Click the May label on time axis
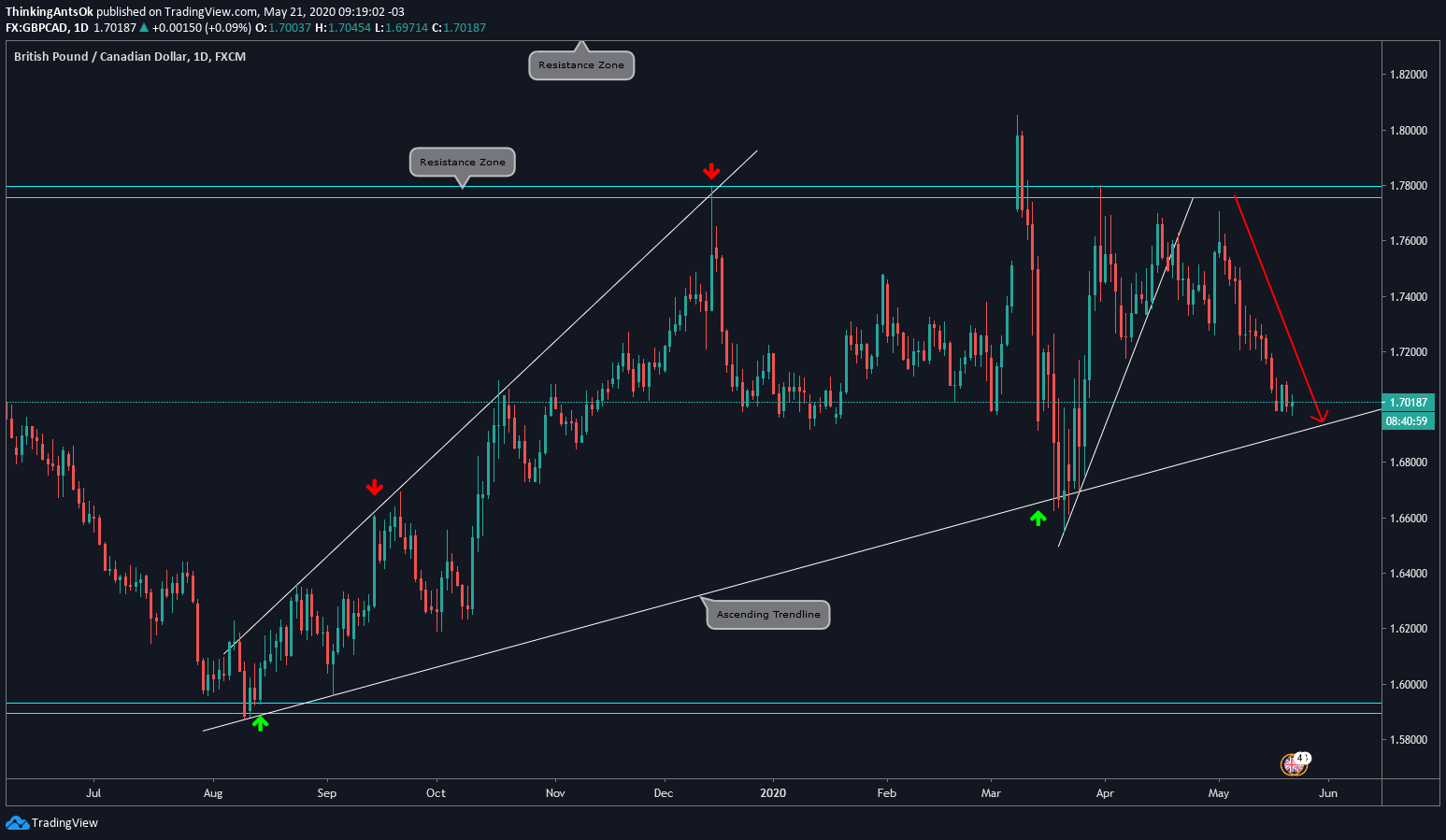The height and width of the screenshot is (840, 1446). pos(1219,793)
